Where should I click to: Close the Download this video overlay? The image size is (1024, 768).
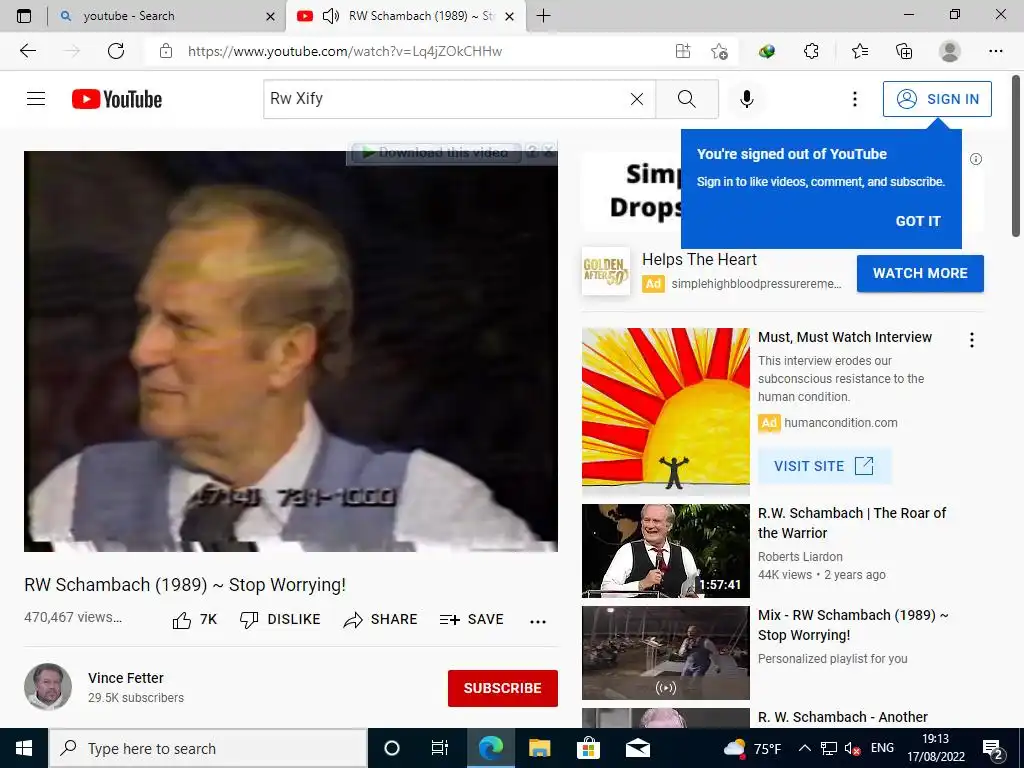549,152
